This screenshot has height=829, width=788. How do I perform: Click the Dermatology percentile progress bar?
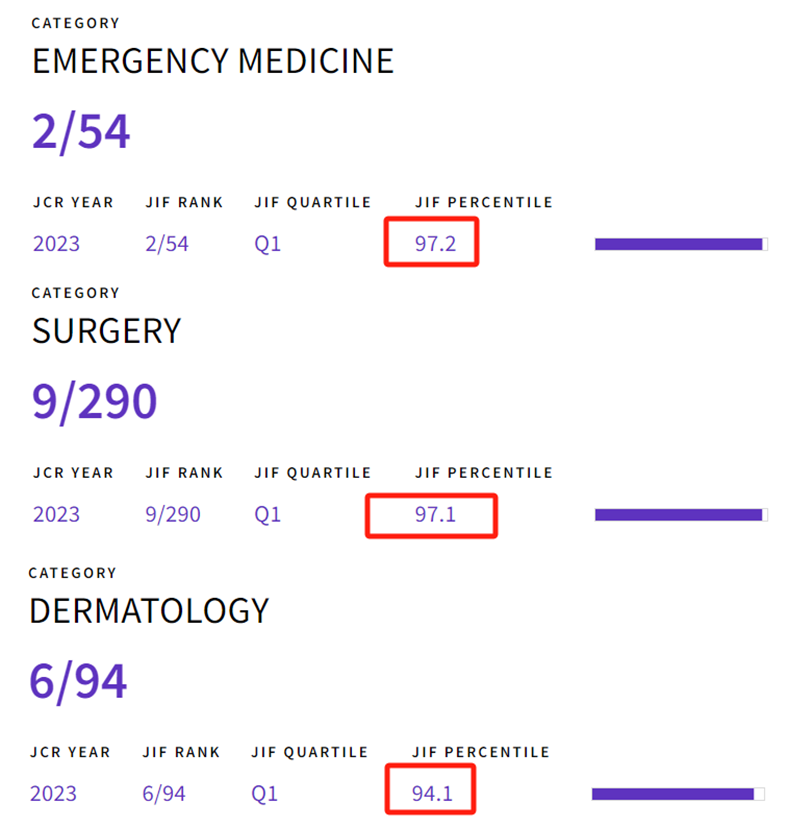[678, 794]
